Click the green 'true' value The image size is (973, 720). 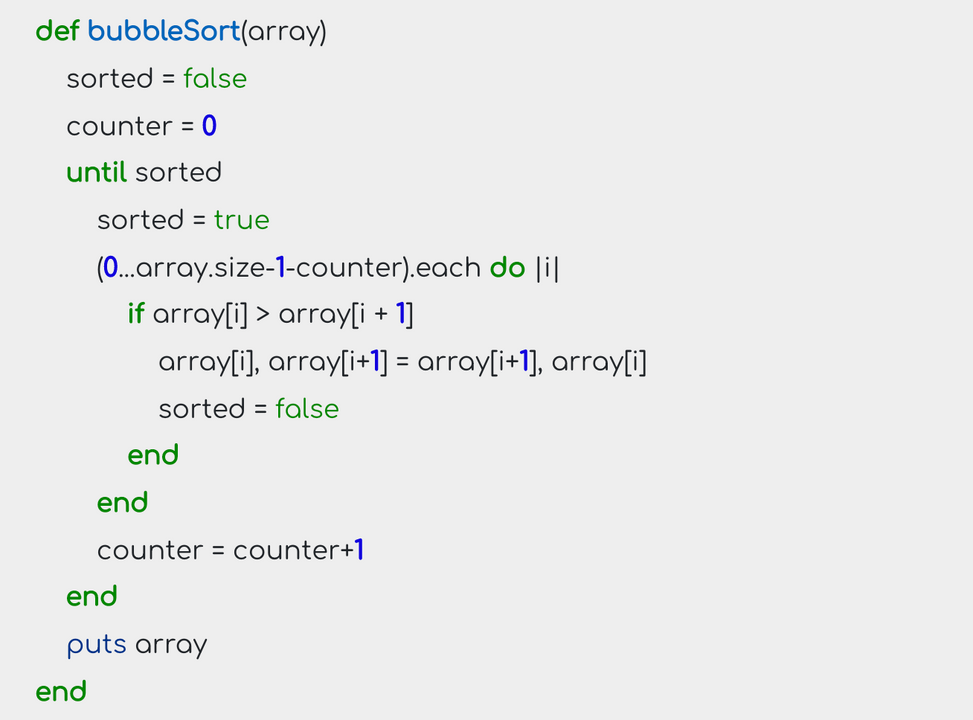241,220
